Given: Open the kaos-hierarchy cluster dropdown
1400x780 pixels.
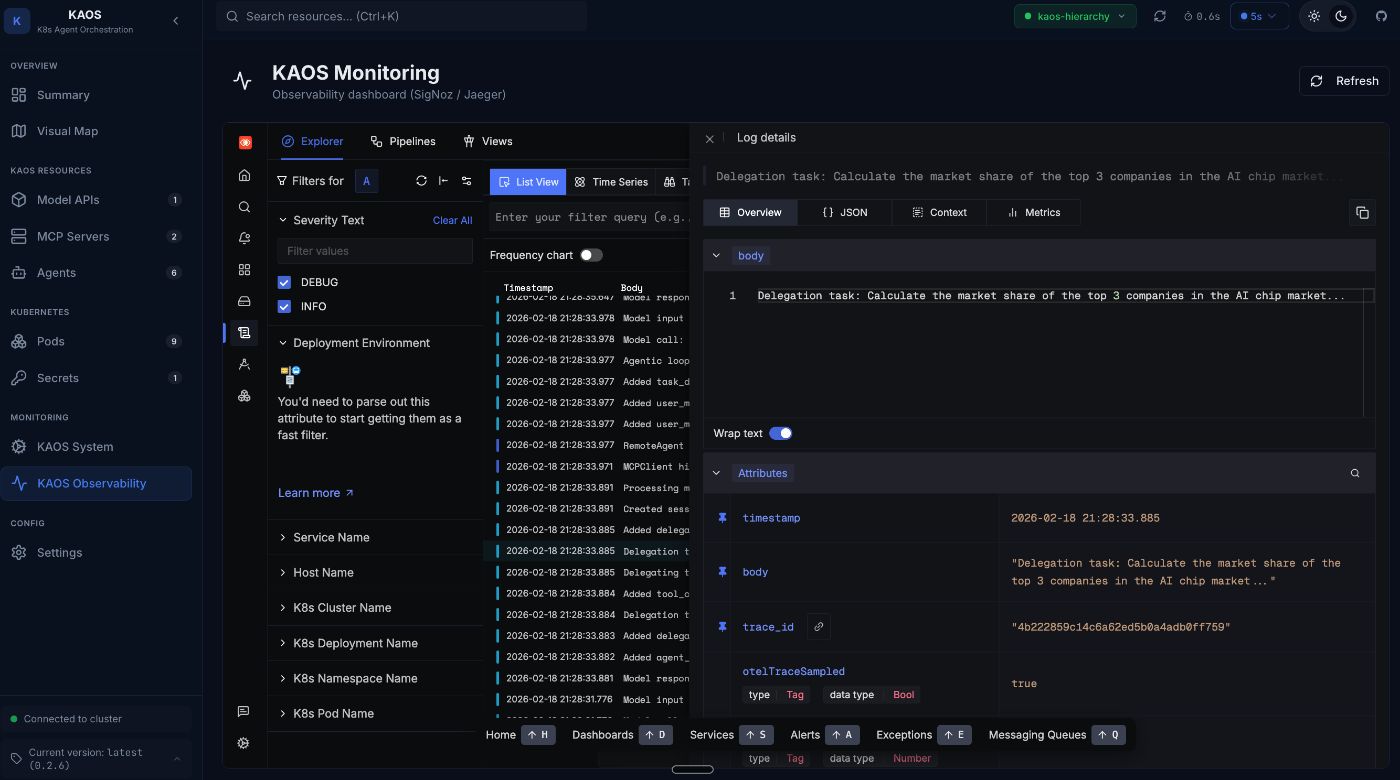Looking at the screenshot, I should (x=1075, y=16).
